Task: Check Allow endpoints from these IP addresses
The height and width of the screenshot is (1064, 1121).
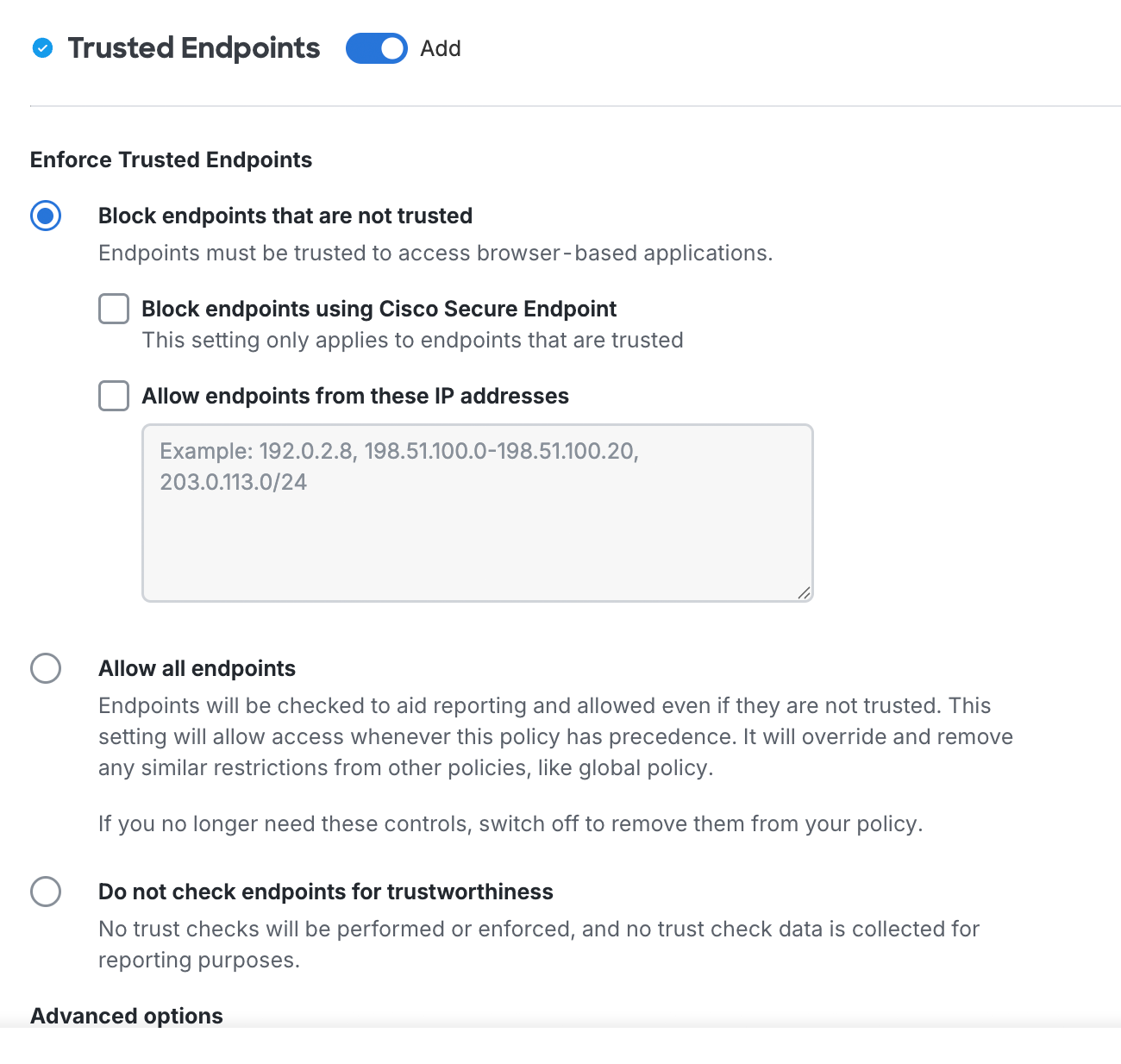Action: [113, 396]
